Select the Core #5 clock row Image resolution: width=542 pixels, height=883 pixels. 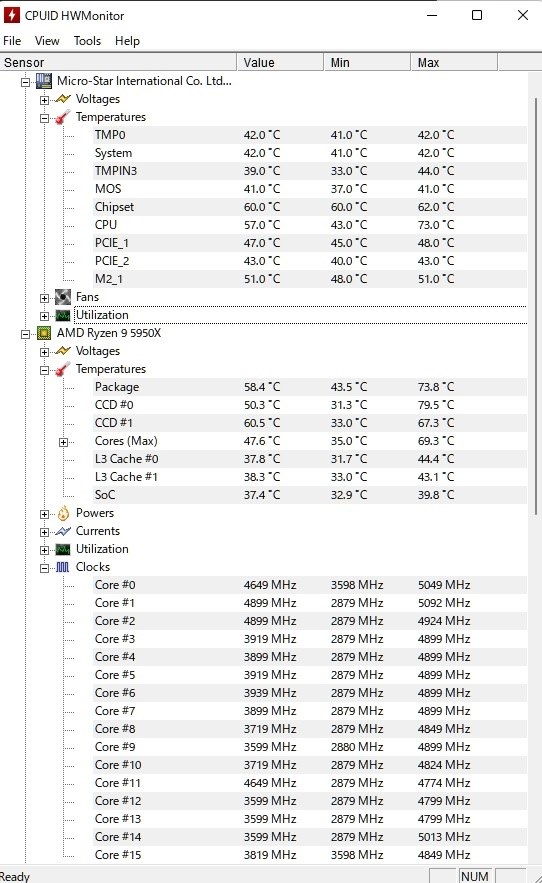(310, 675)
